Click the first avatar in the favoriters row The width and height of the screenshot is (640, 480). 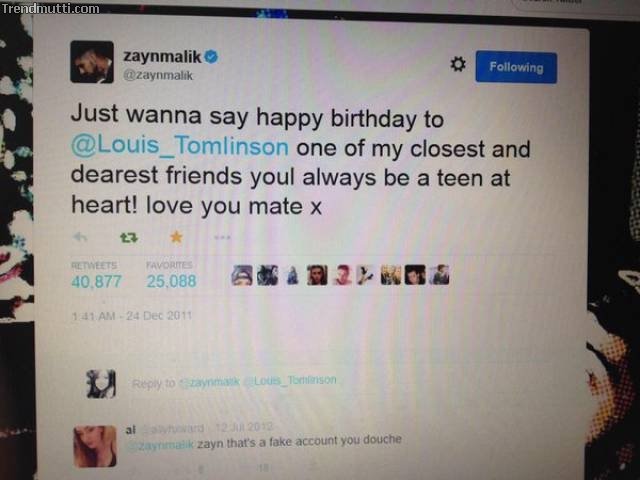242,275
